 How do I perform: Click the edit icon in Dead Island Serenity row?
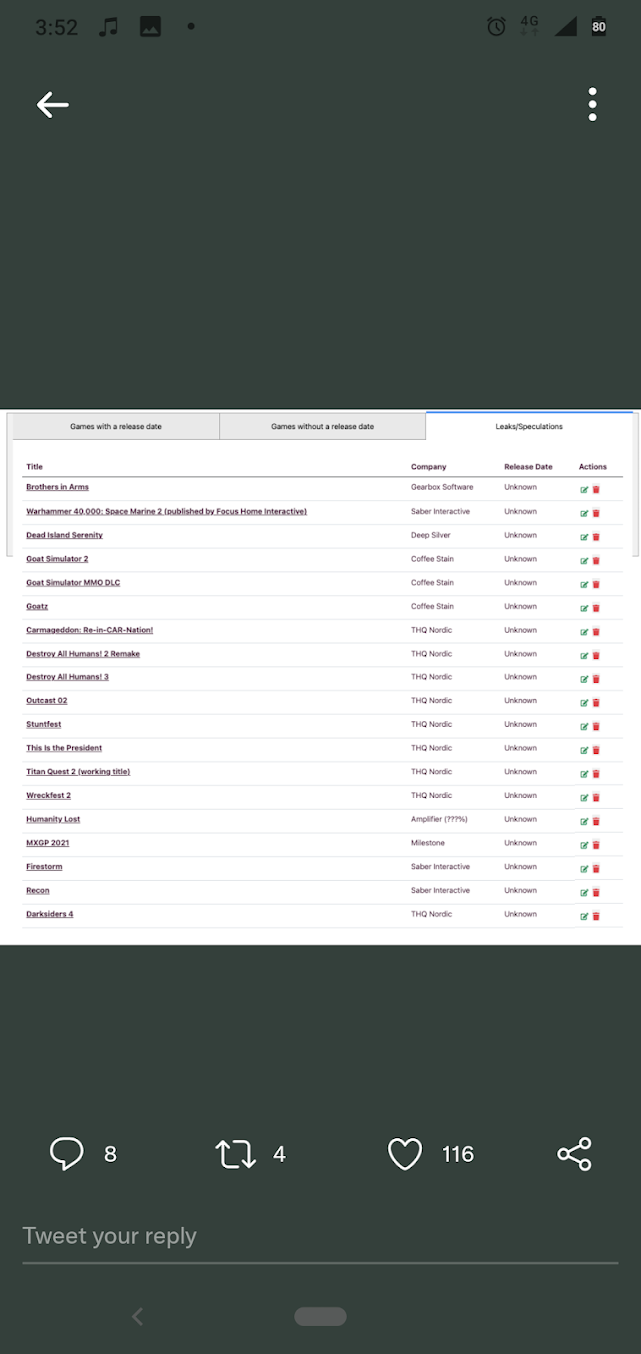tap(584, 537)
